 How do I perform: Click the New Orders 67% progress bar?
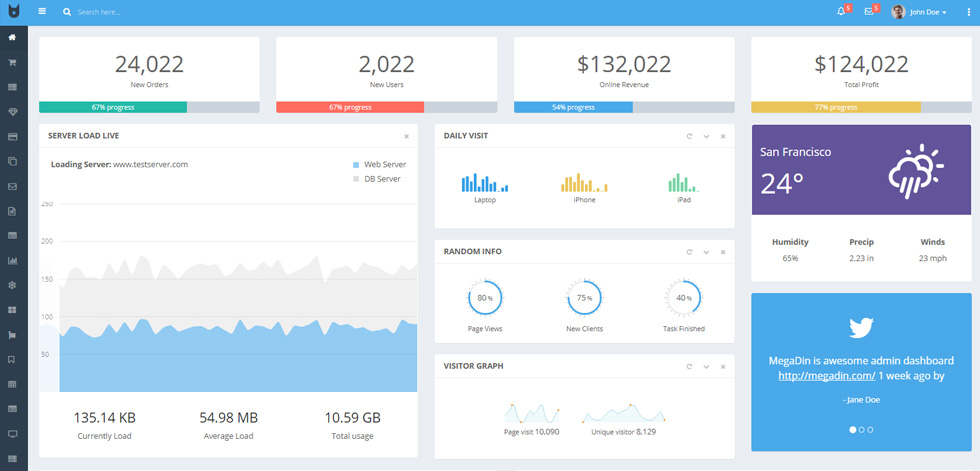tap(149, 107)
